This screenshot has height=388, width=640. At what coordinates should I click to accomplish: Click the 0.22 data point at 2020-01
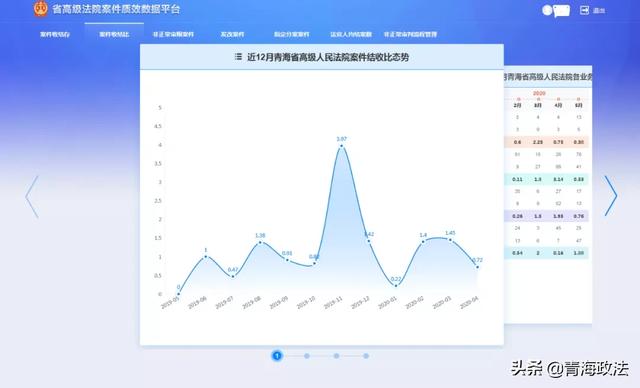pos(396,286)
